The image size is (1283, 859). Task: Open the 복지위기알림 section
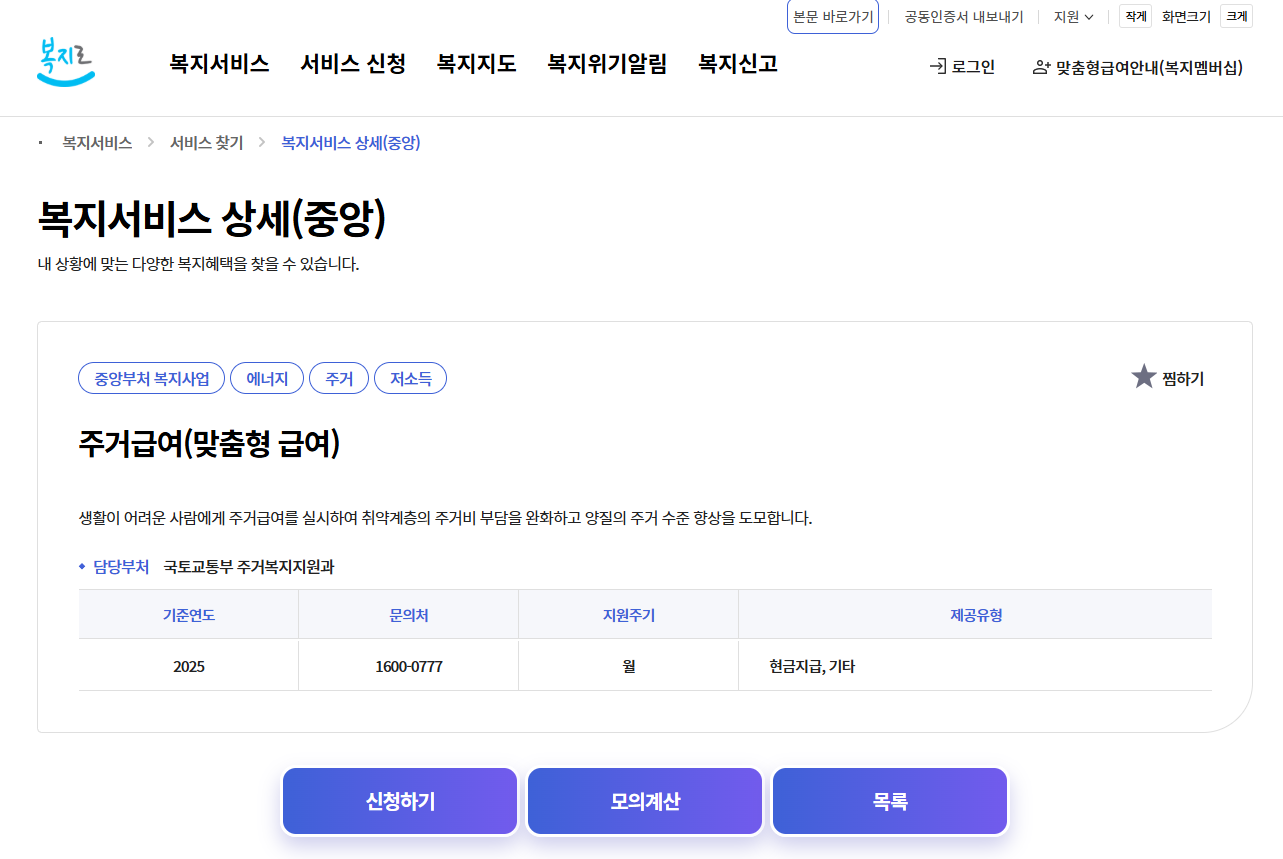pos(607,63)
